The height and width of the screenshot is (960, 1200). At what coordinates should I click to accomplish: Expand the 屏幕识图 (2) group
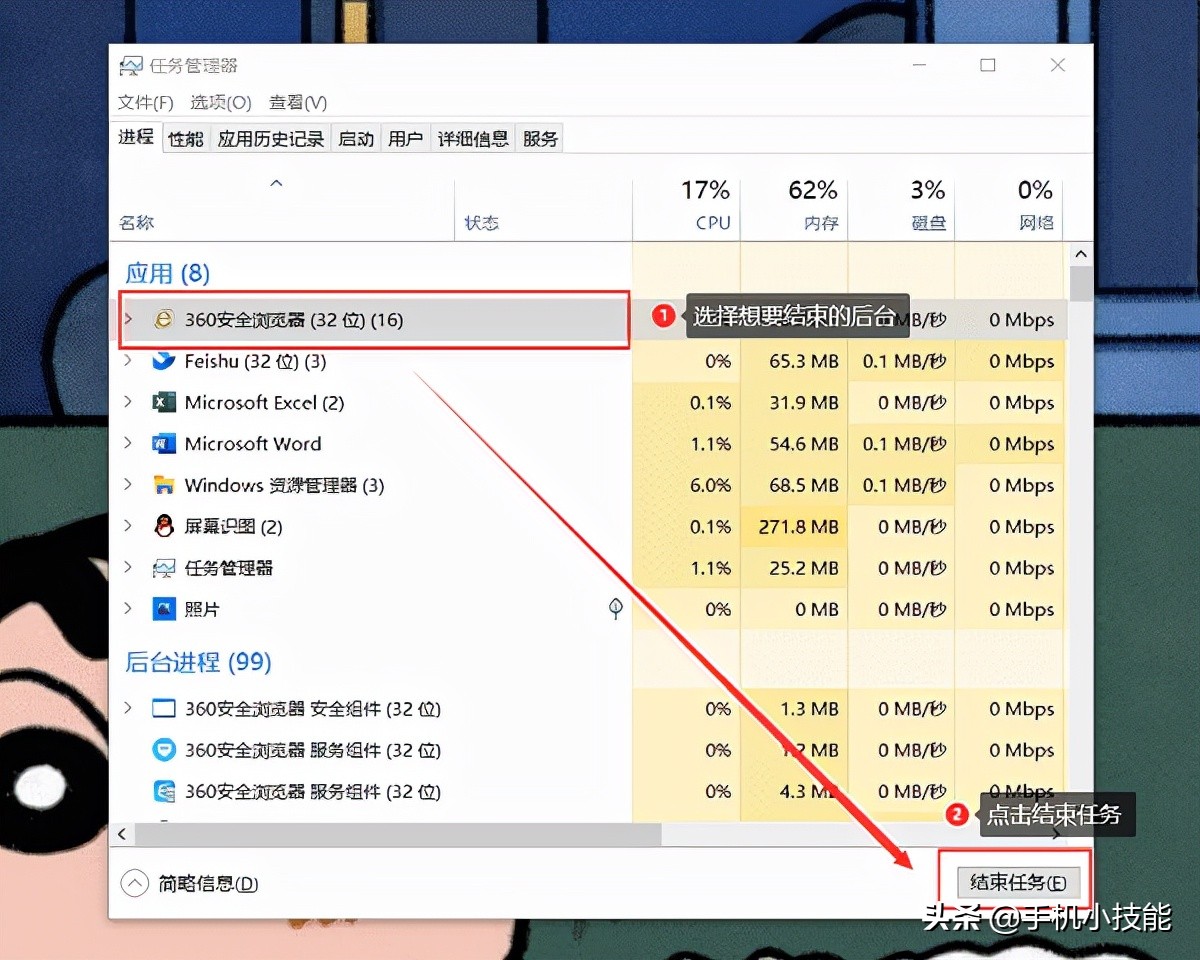(128, 526)
